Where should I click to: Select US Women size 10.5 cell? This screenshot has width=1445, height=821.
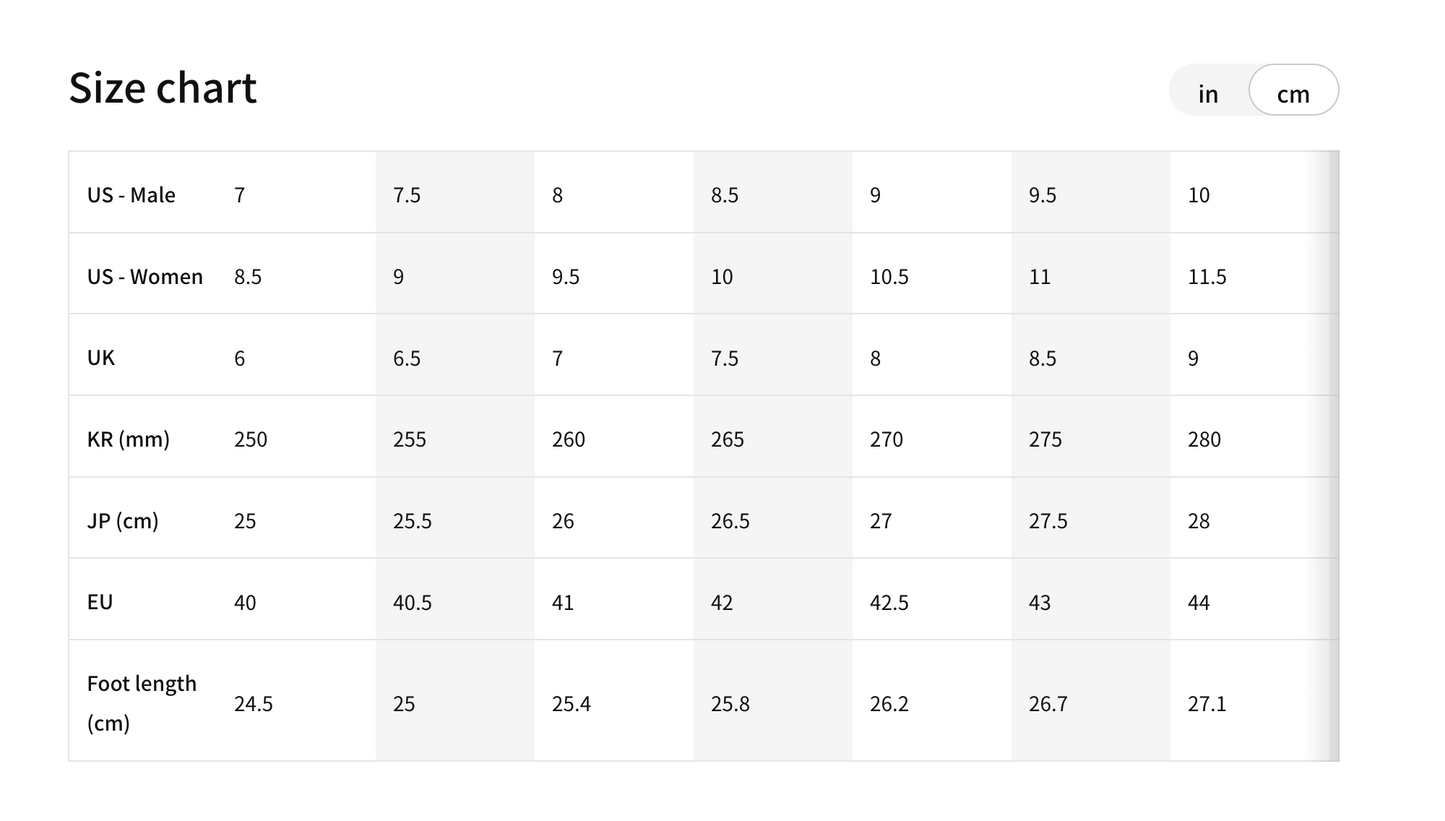point(932,275)
